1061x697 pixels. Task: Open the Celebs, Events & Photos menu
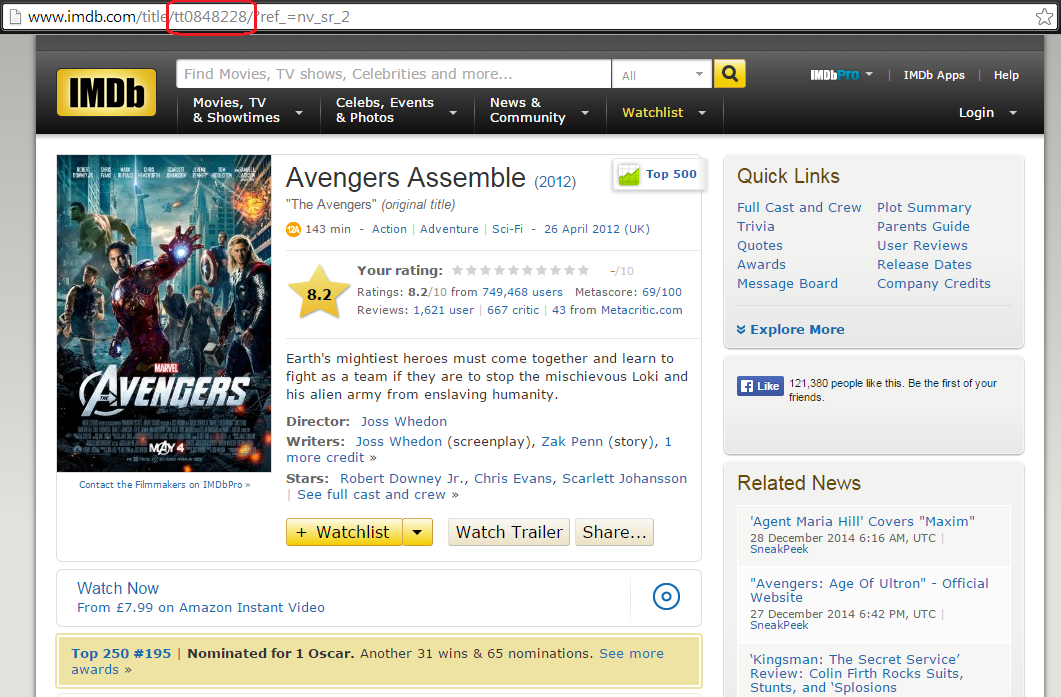pyautogui.click(x=396, y=110)
